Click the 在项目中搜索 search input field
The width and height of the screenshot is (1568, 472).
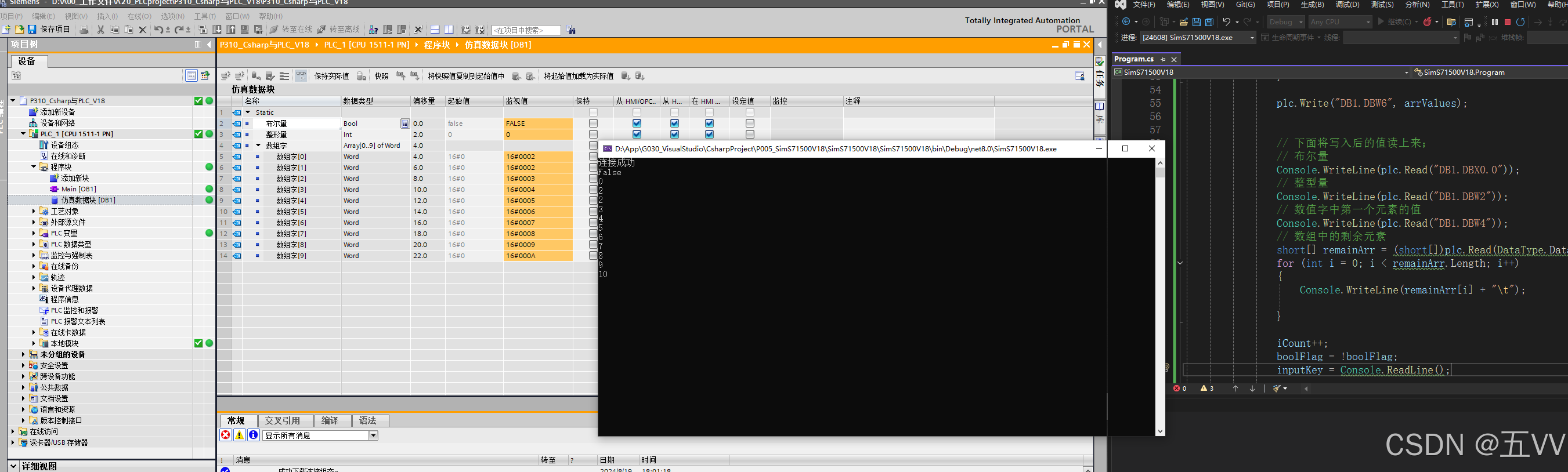(x=526, y=30)
